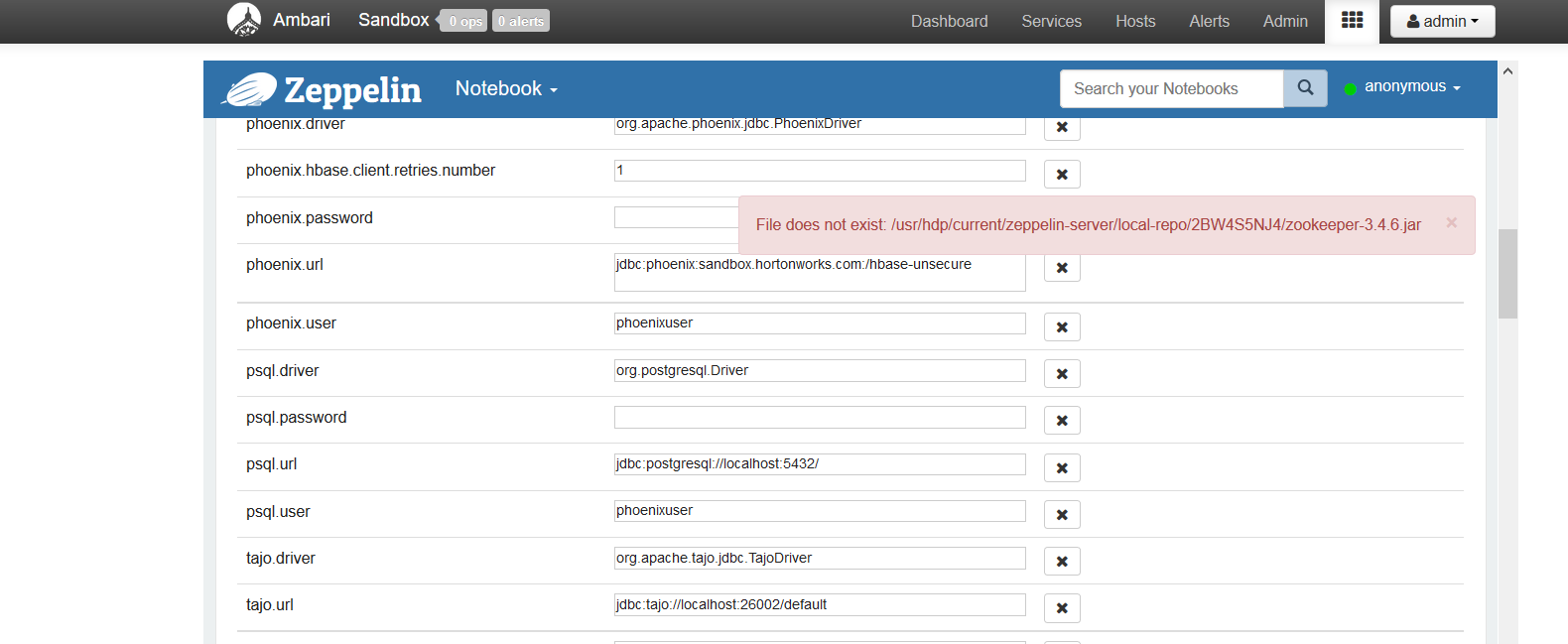Image resolution: width=1568 pixels, height=644 pixels.
Task: Remove the psql.password property
Action: [1062, 421]
